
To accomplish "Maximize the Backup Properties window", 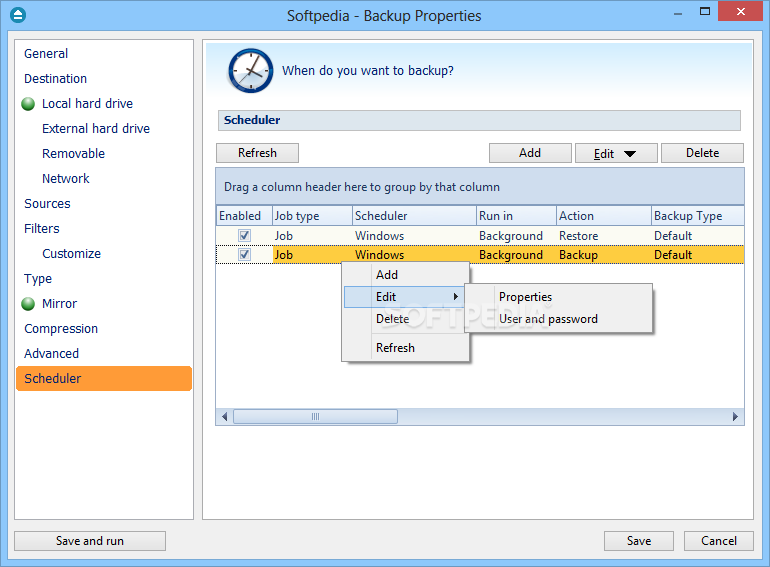I will click(705, 11).
